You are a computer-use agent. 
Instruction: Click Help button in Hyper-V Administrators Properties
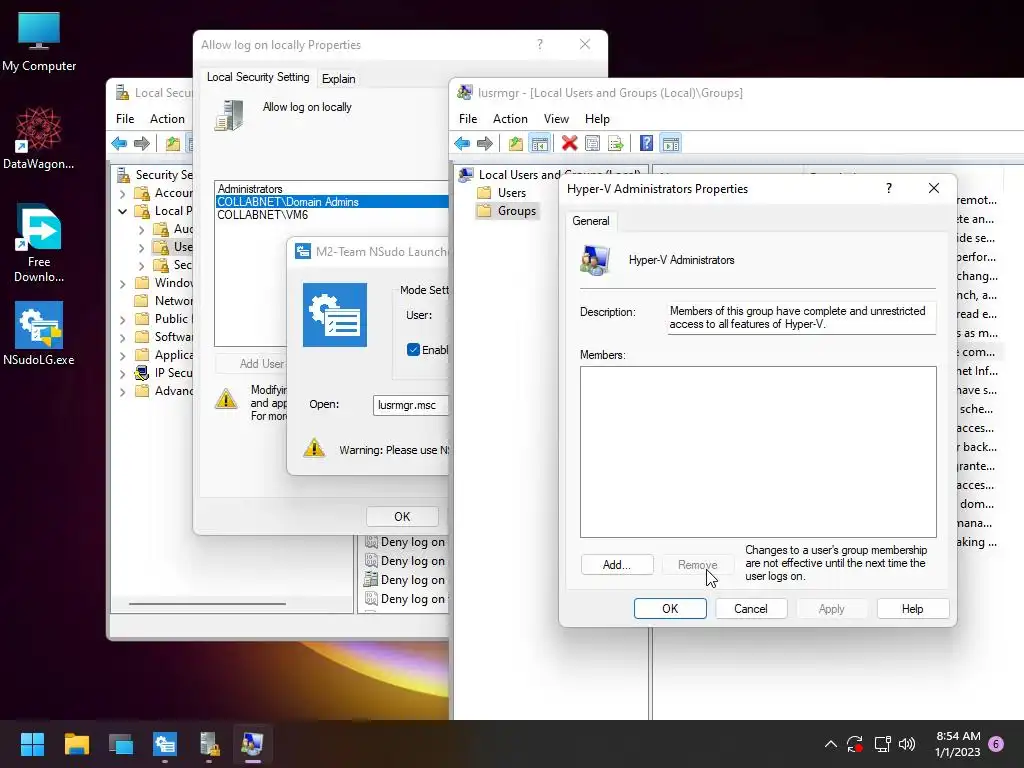(x=912, y=609)
